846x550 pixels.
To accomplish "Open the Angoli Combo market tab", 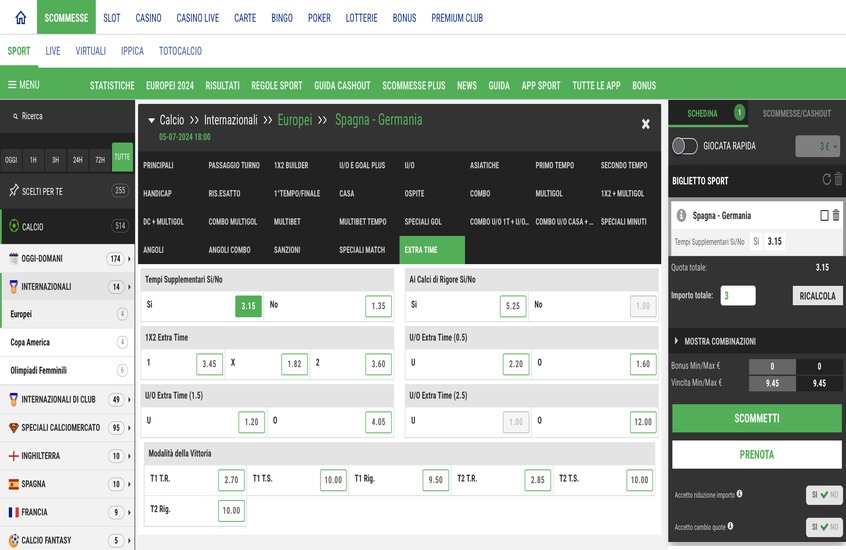I will (229, 249).
